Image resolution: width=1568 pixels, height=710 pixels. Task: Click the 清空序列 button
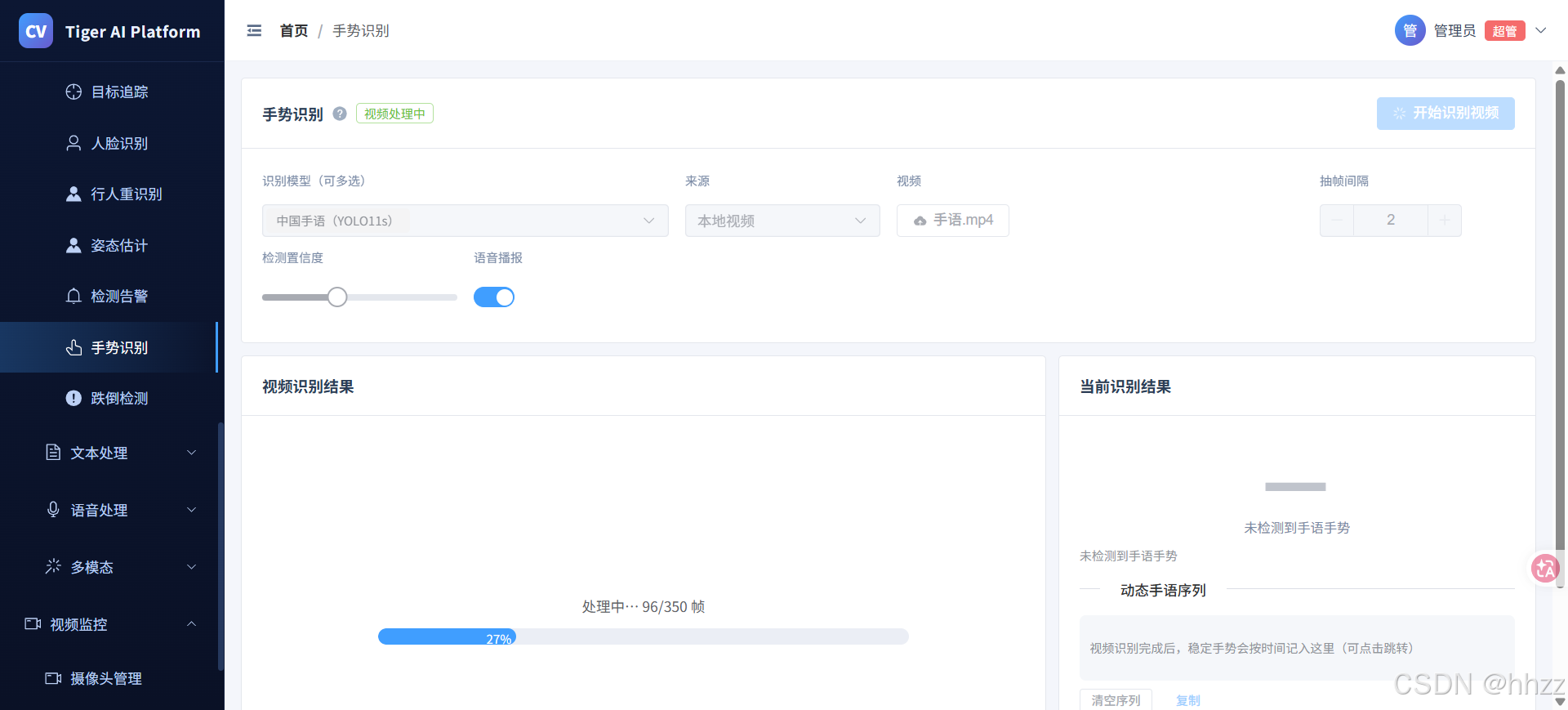[x=1116, y=700]
